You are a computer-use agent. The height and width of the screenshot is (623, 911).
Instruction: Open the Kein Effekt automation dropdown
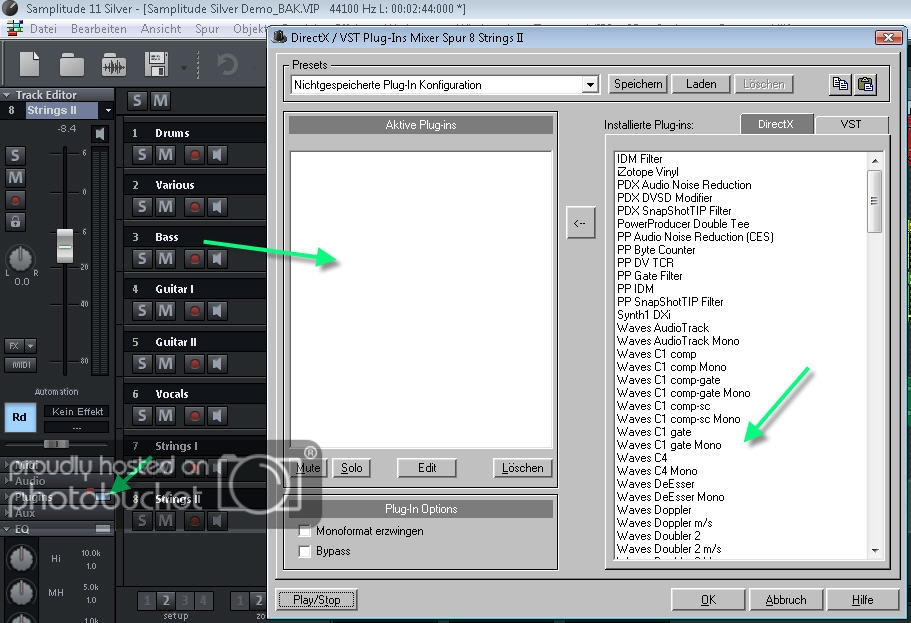pyautogui.click(x=77, y=411)
